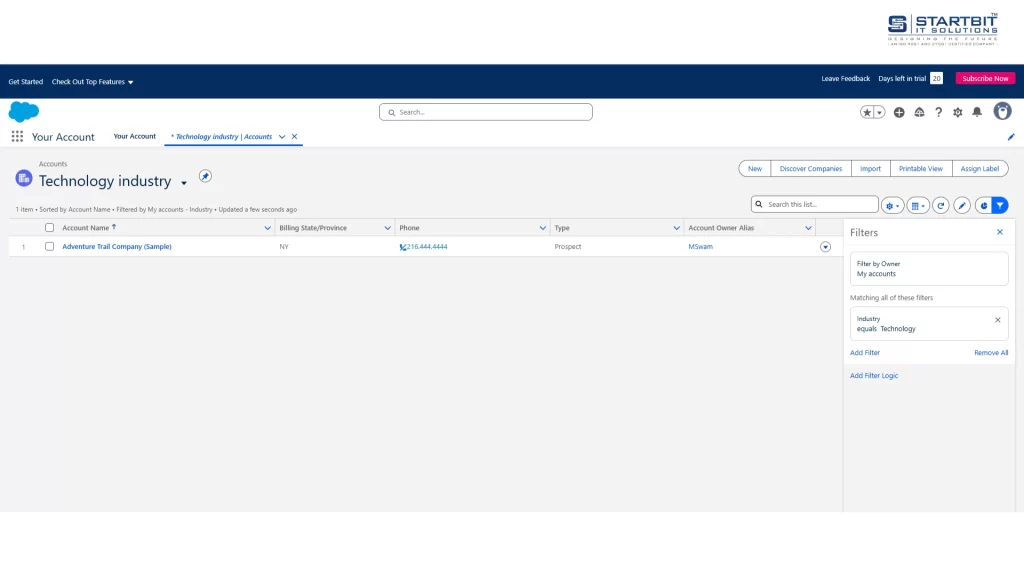
Task: Open the favorites list dropdown arrow
Action: (879, 112)
